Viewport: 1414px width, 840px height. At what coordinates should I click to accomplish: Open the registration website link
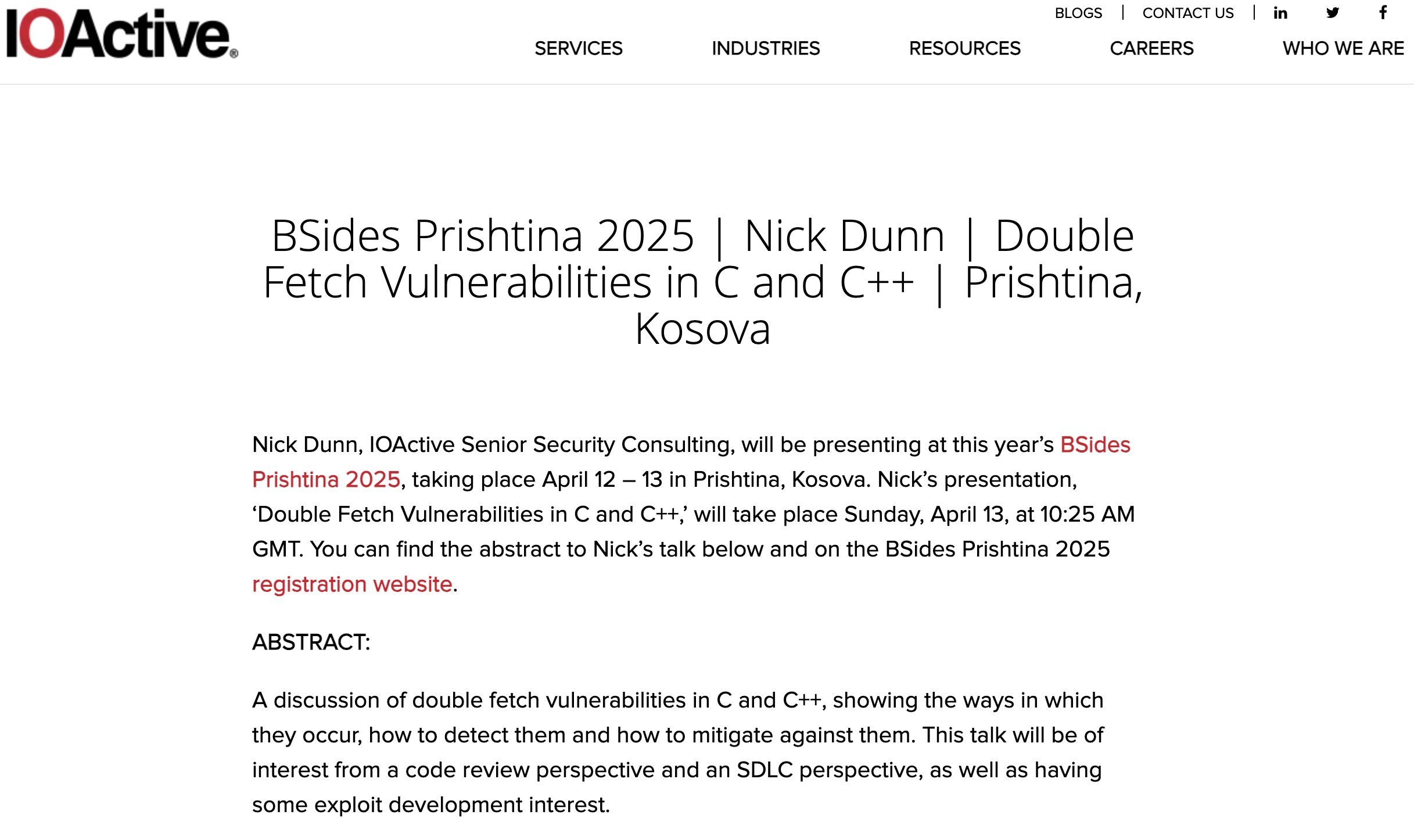point(351,584)
